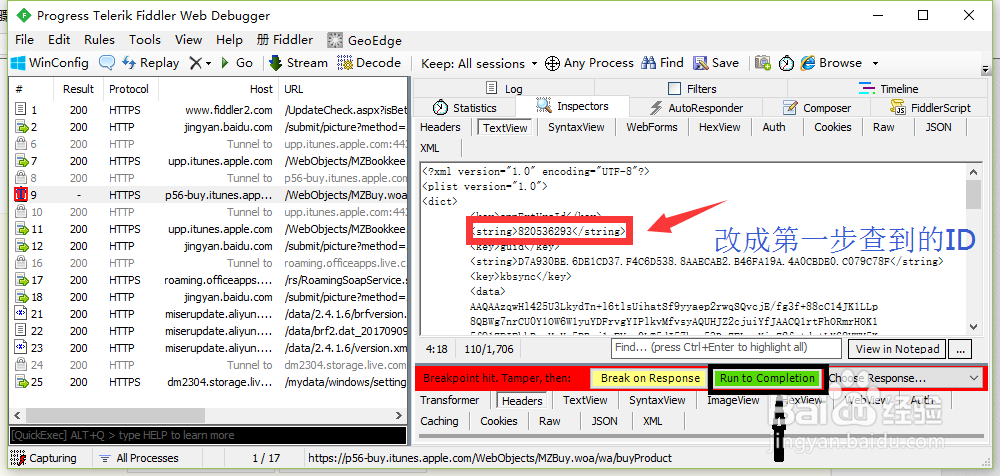Select session 9 p56-buy.itunes row
Screen dimensions: 1000x476
point(209,195)
